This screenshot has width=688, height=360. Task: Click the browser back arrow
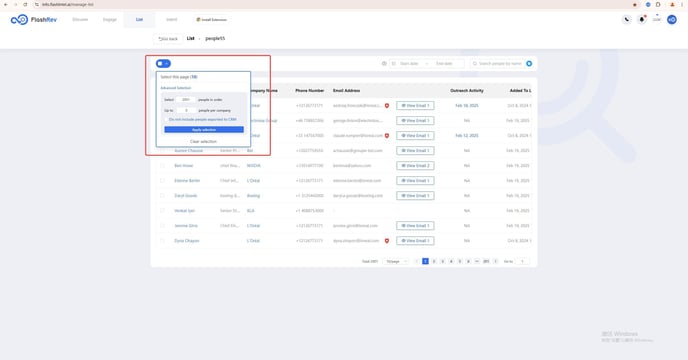point(6,4)
